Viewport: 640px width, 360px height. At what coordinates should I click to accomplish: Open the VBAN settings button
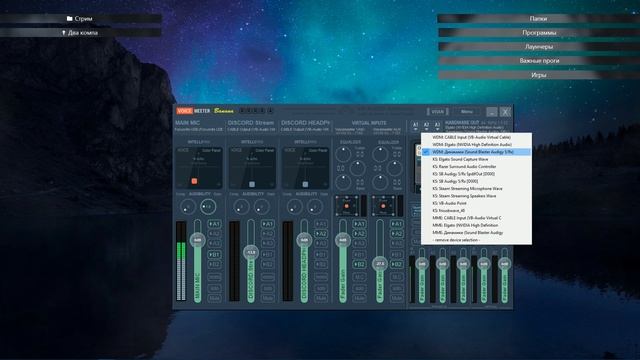pos(438,111)
